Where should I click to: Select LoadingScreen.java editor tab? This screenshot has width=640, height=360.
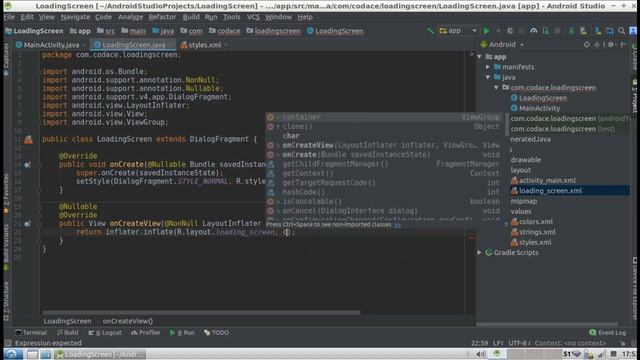133,45
